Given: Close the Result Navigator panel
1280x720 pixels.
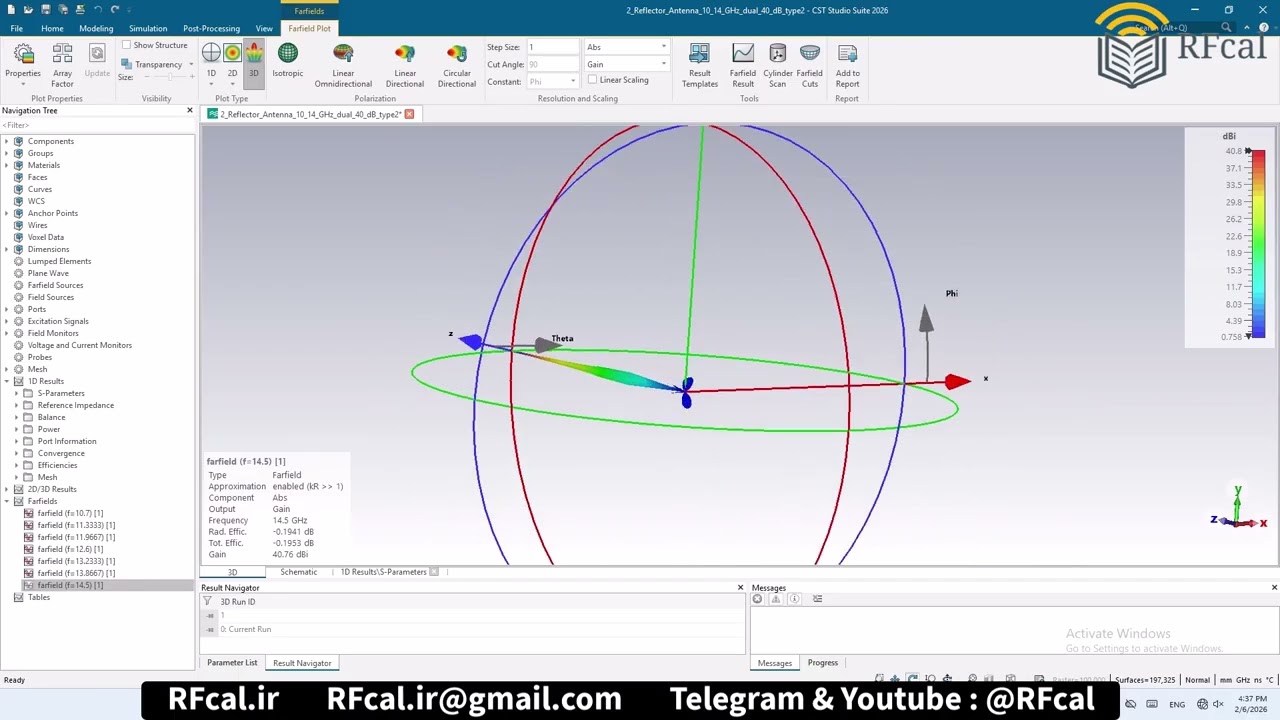Looking at the screenshot, I should click(x=740, y=588).
